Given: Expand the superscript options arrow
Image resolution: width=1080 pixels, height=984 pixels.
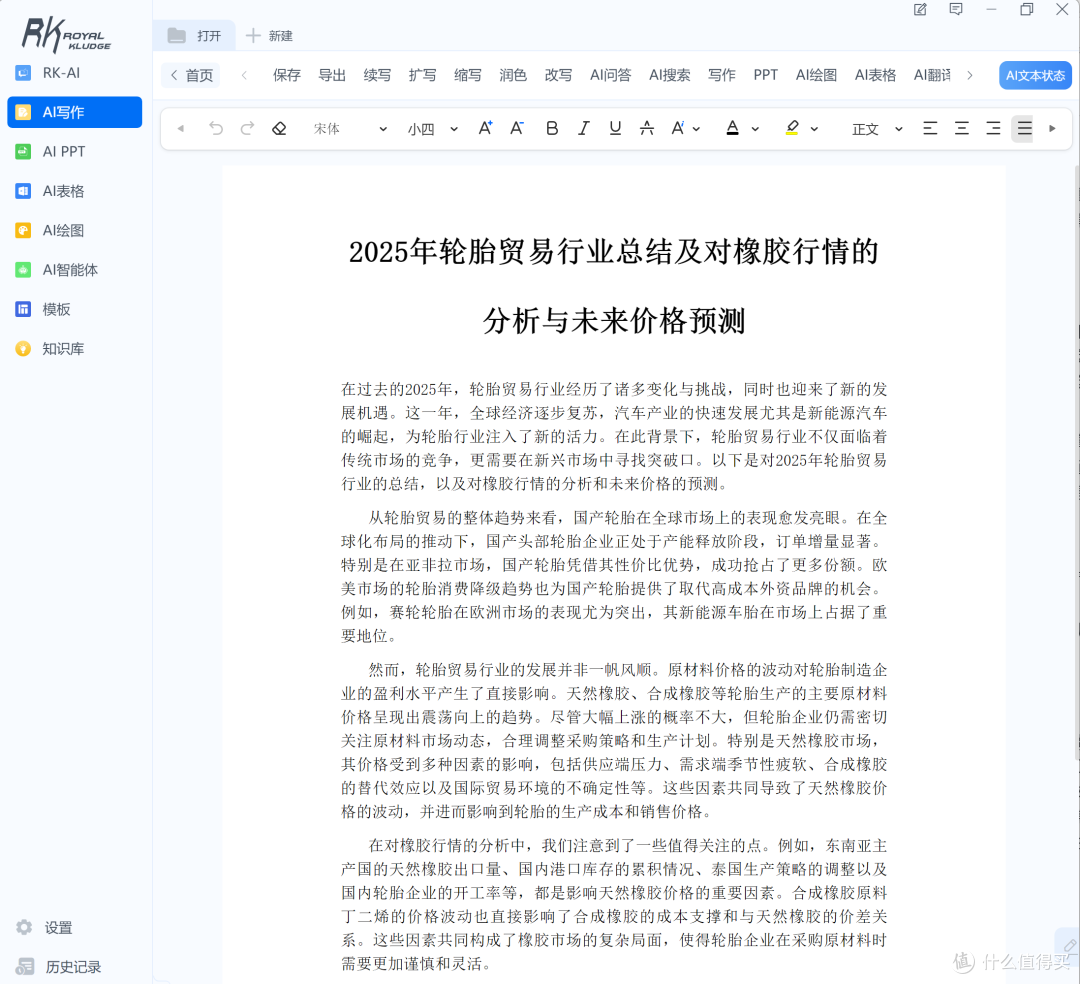Looking at the screenshot, I should [696, 129].
